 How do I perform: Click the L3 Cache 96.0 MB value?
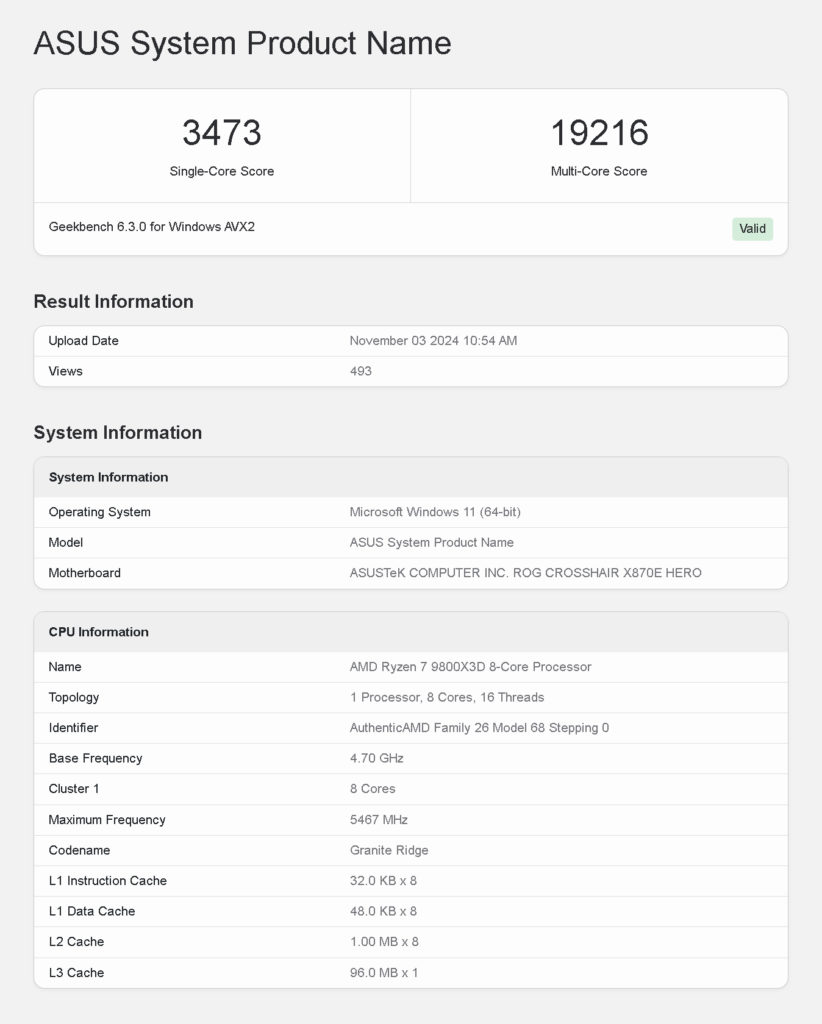pos(383,972)
